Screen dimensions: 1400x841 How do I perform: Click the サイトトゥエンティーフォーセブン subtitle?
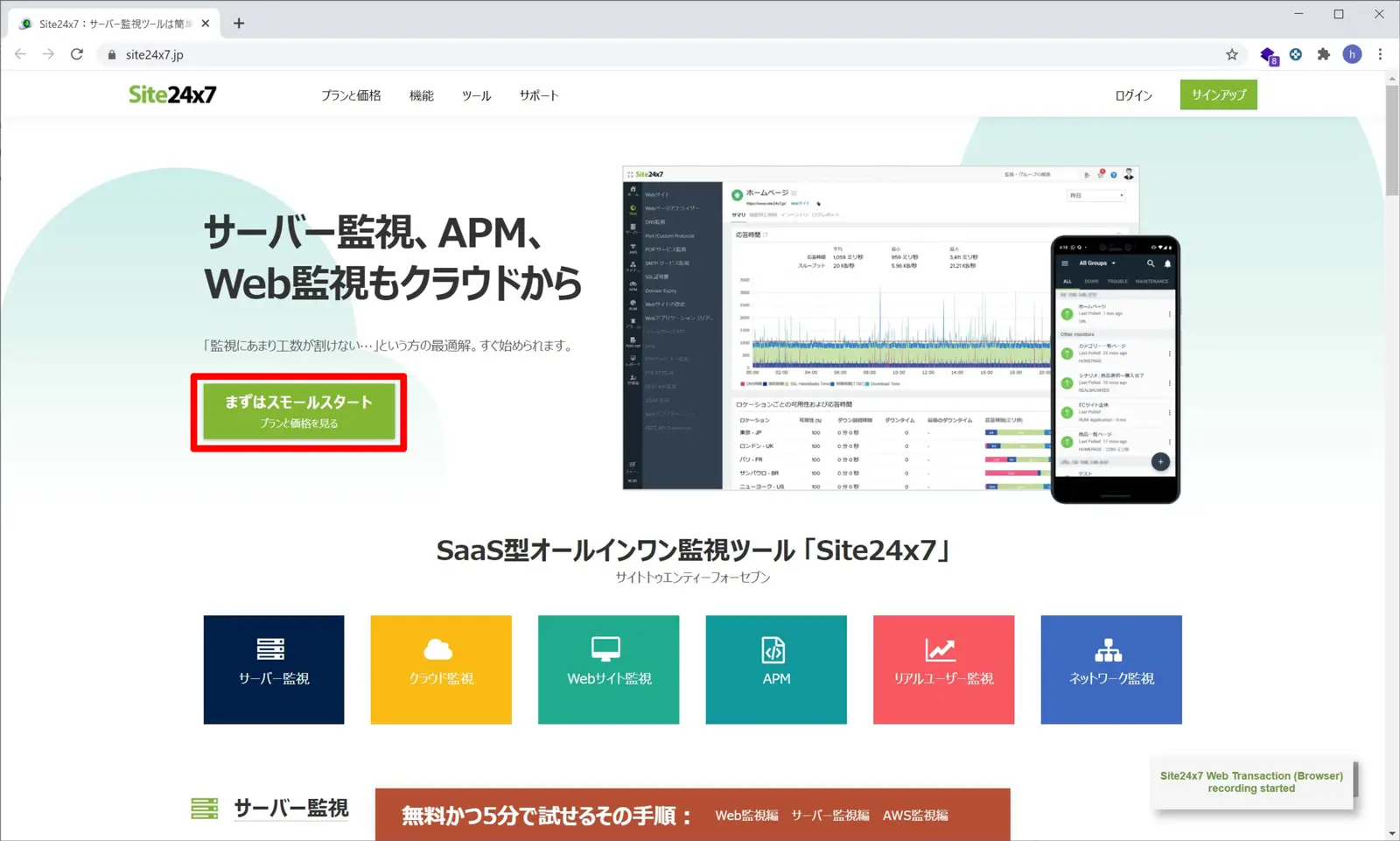pyautogui.click(x=692, y=578)
